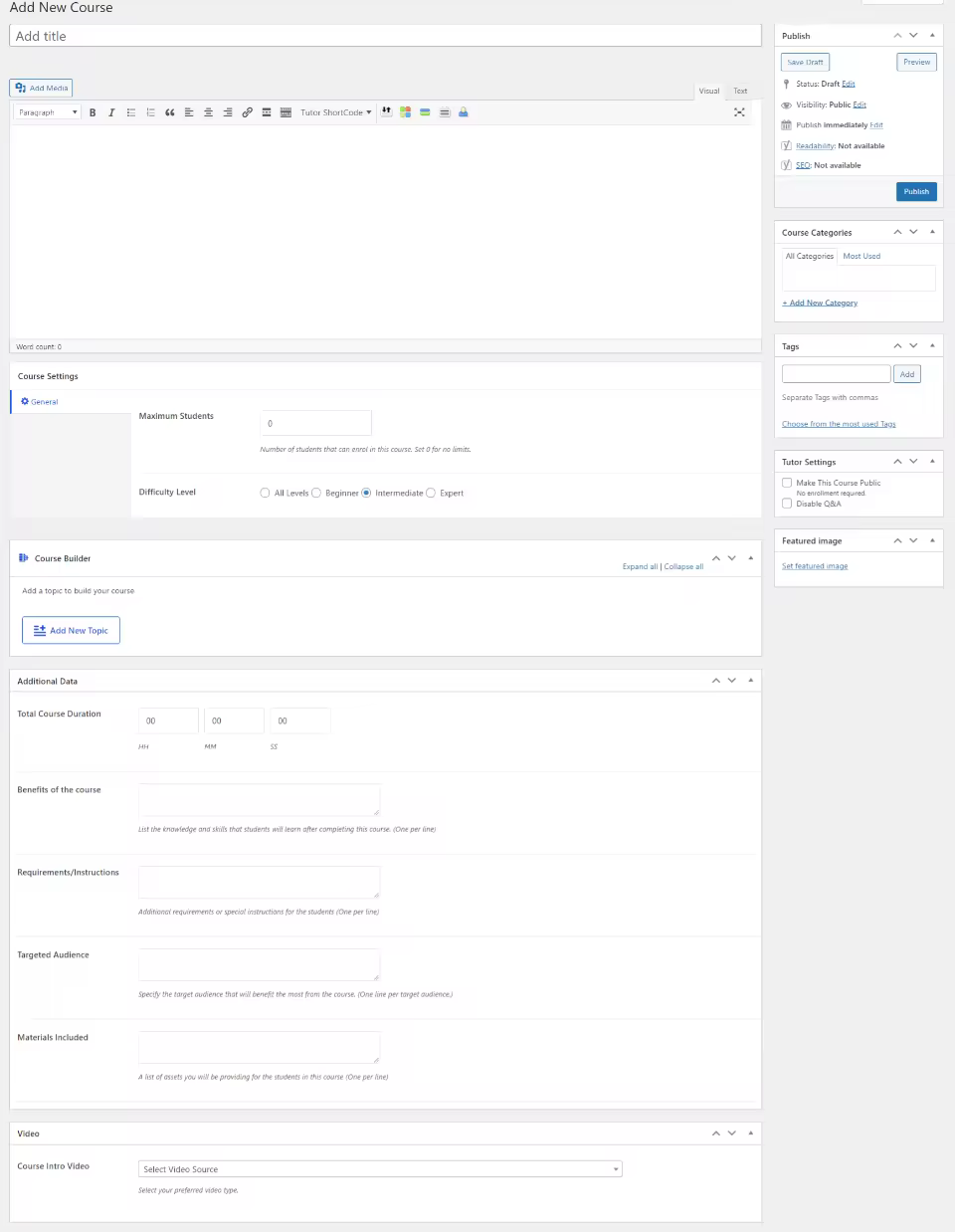955x1232 pixels.
Task: Click the Add Media button
Action: 41,88
